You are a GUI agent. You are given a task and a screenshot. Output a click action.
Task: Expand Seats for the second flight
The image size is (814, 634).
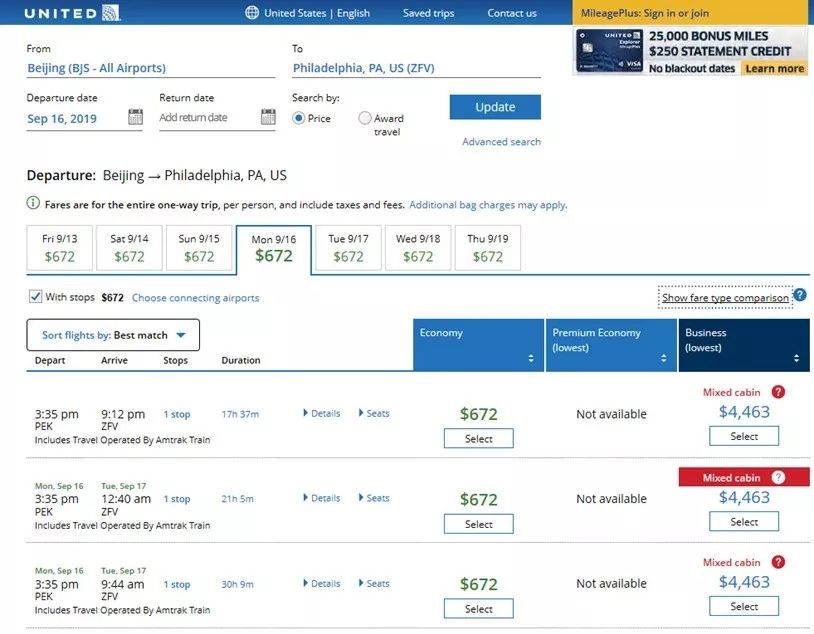click(x=373, y=498)
